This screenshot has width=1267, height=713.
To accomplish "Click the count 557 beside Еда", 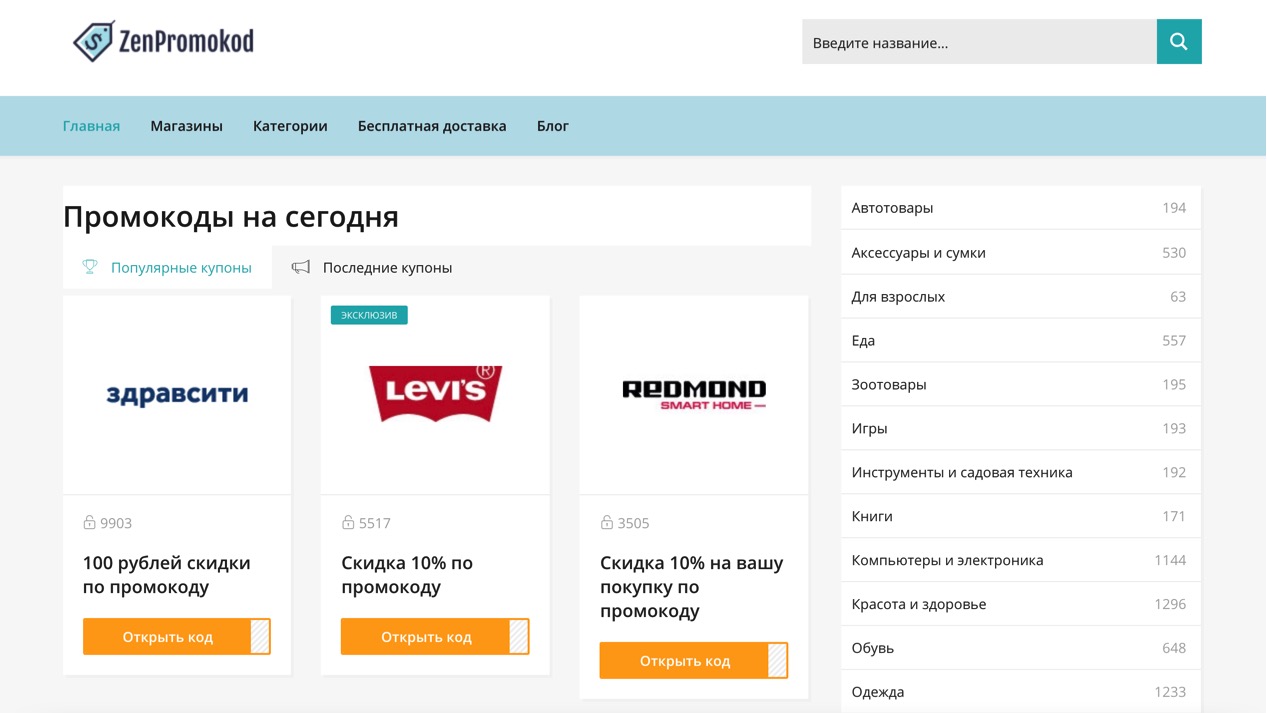I will click(x=1174, y=340).
